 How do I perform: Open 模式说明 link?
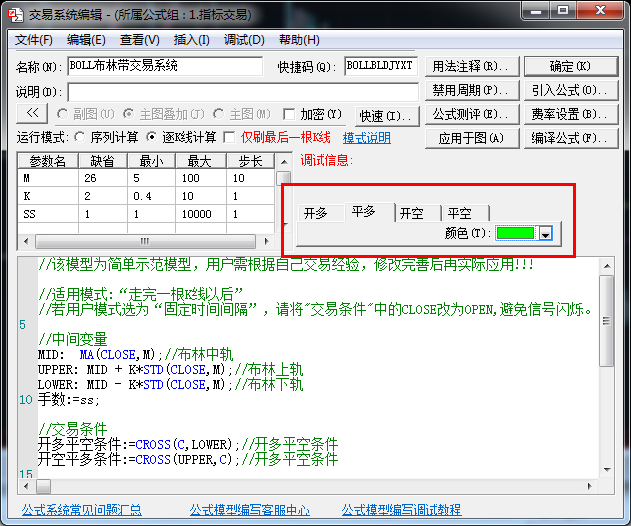click(x=367, y=138)
